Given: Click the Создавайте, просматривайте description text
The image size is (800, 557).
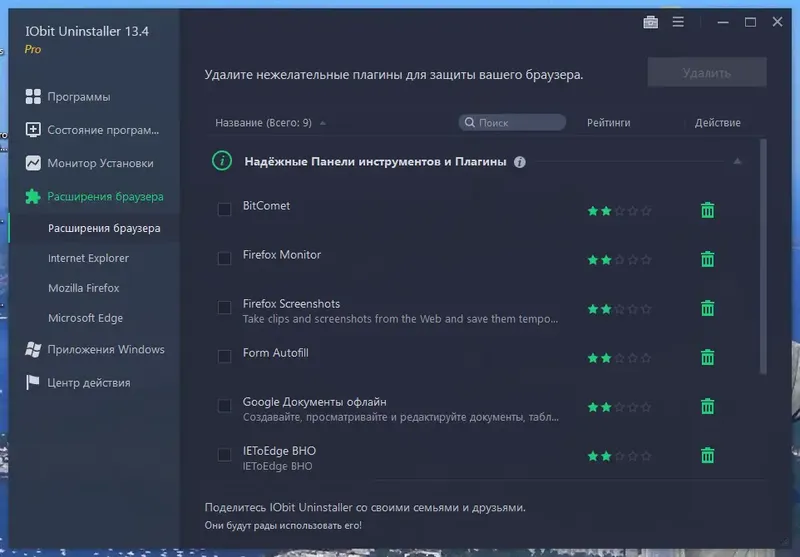Looking at the screenshot, I should [x=401, y=417].
